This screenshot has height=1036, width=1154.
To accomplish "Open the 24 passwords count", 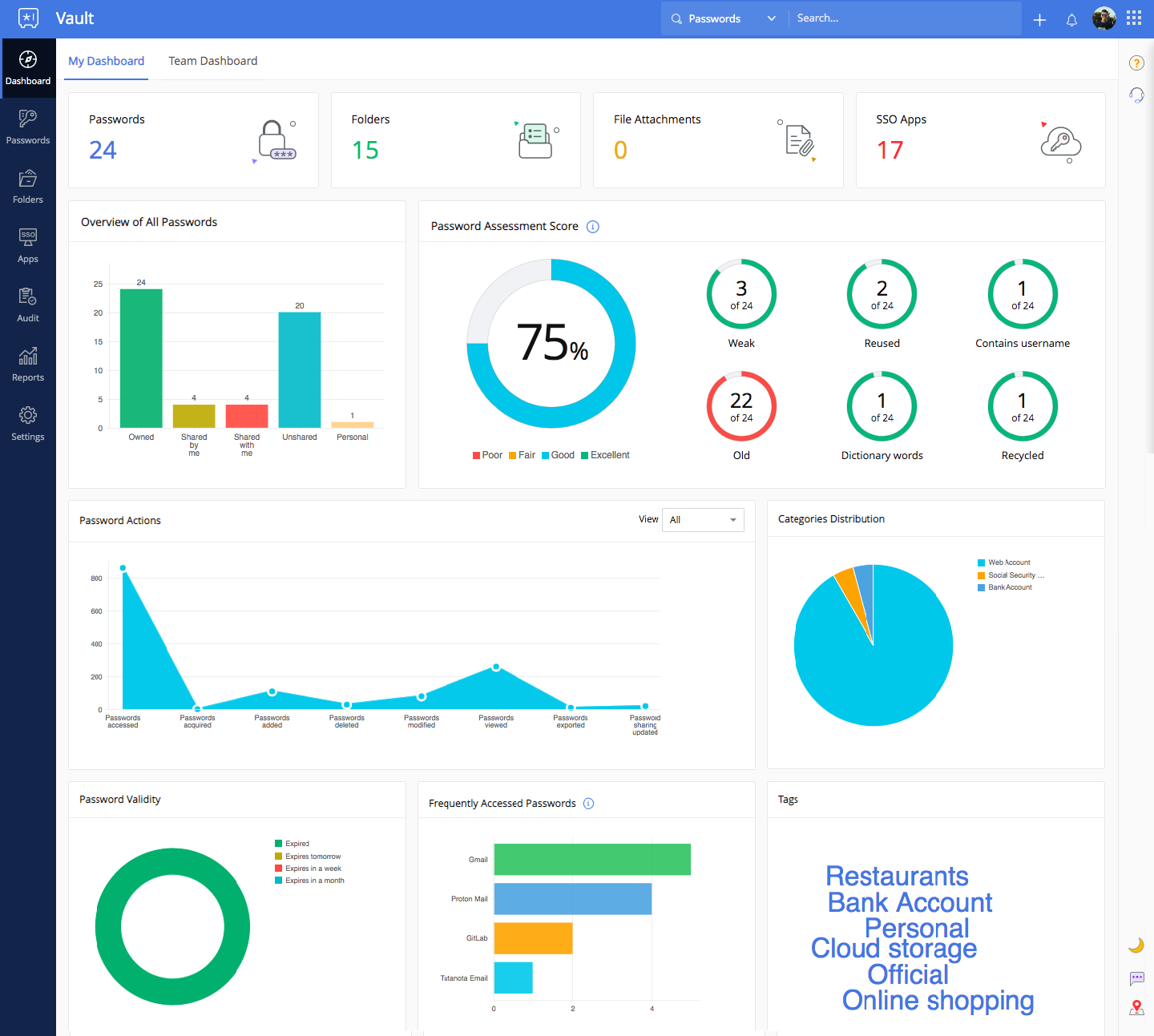I will pos(103,150).
